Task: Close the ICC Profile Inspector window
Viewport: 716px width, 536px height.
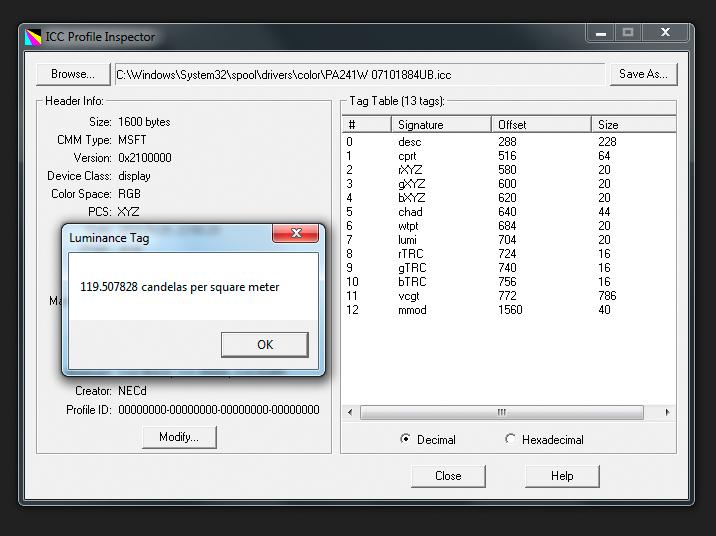Action: click(x=665, y=33)
